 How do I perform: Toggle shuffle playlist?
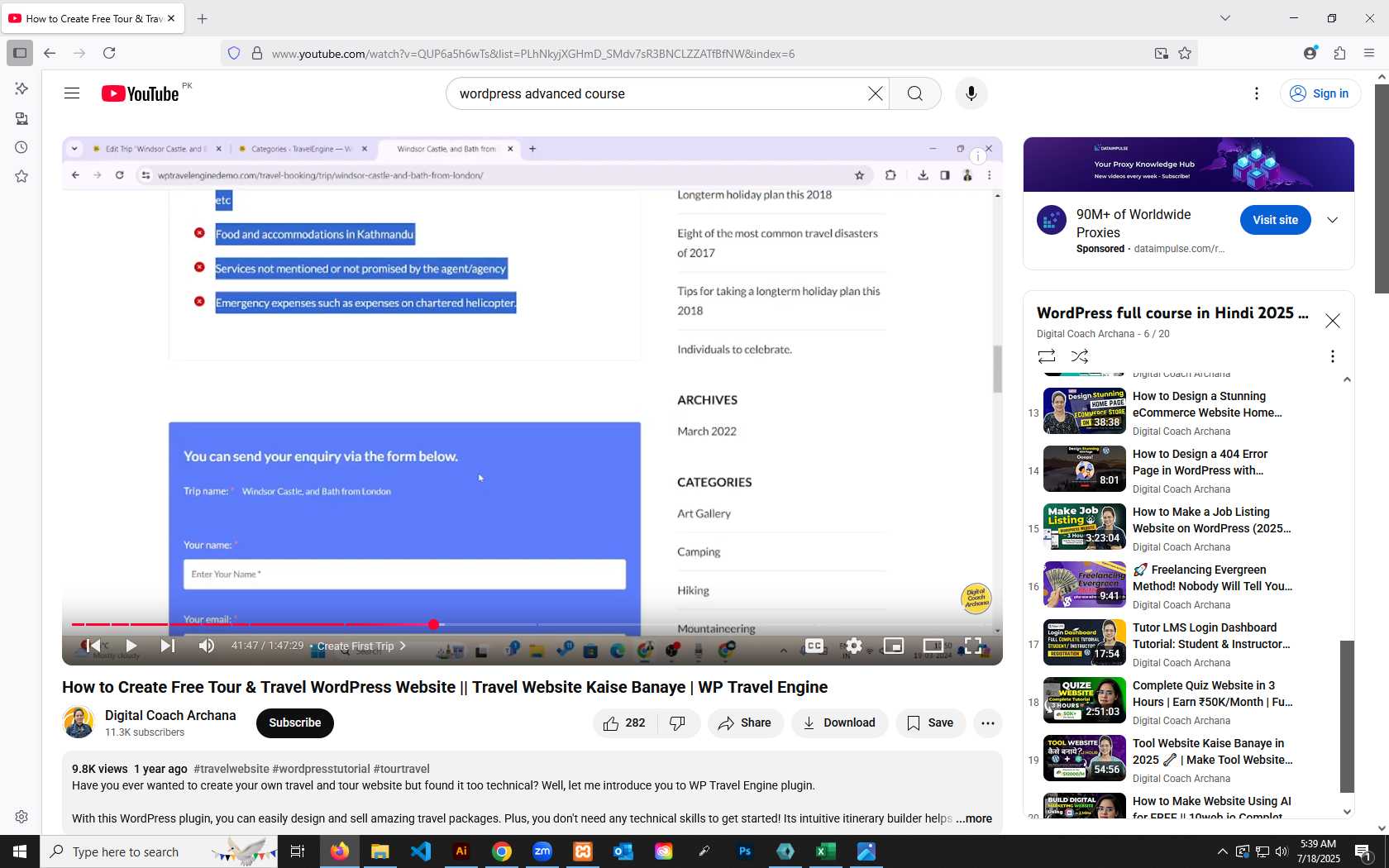point(1080,355)
